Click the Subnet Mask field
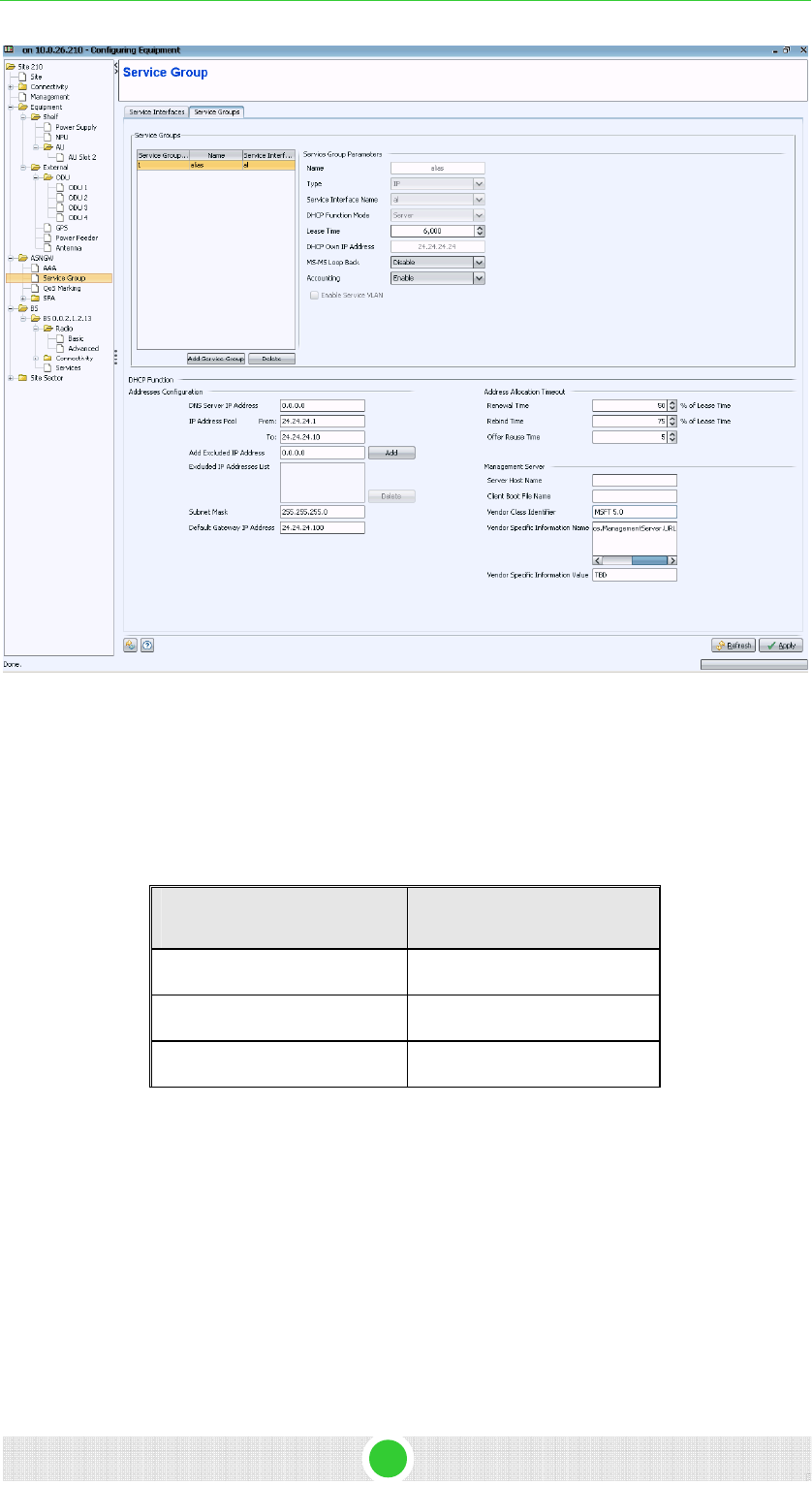812x1485 pixels. pyautogui.click(x=321, y=512)
